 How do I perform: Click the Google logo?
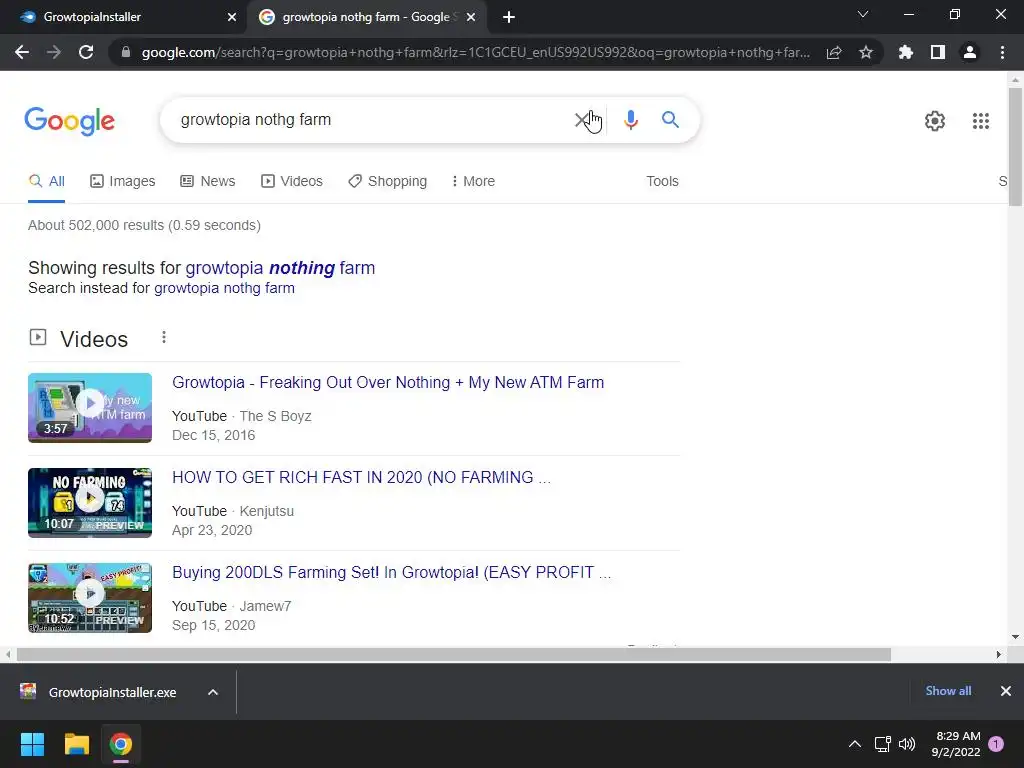click(x=69, y=121)
